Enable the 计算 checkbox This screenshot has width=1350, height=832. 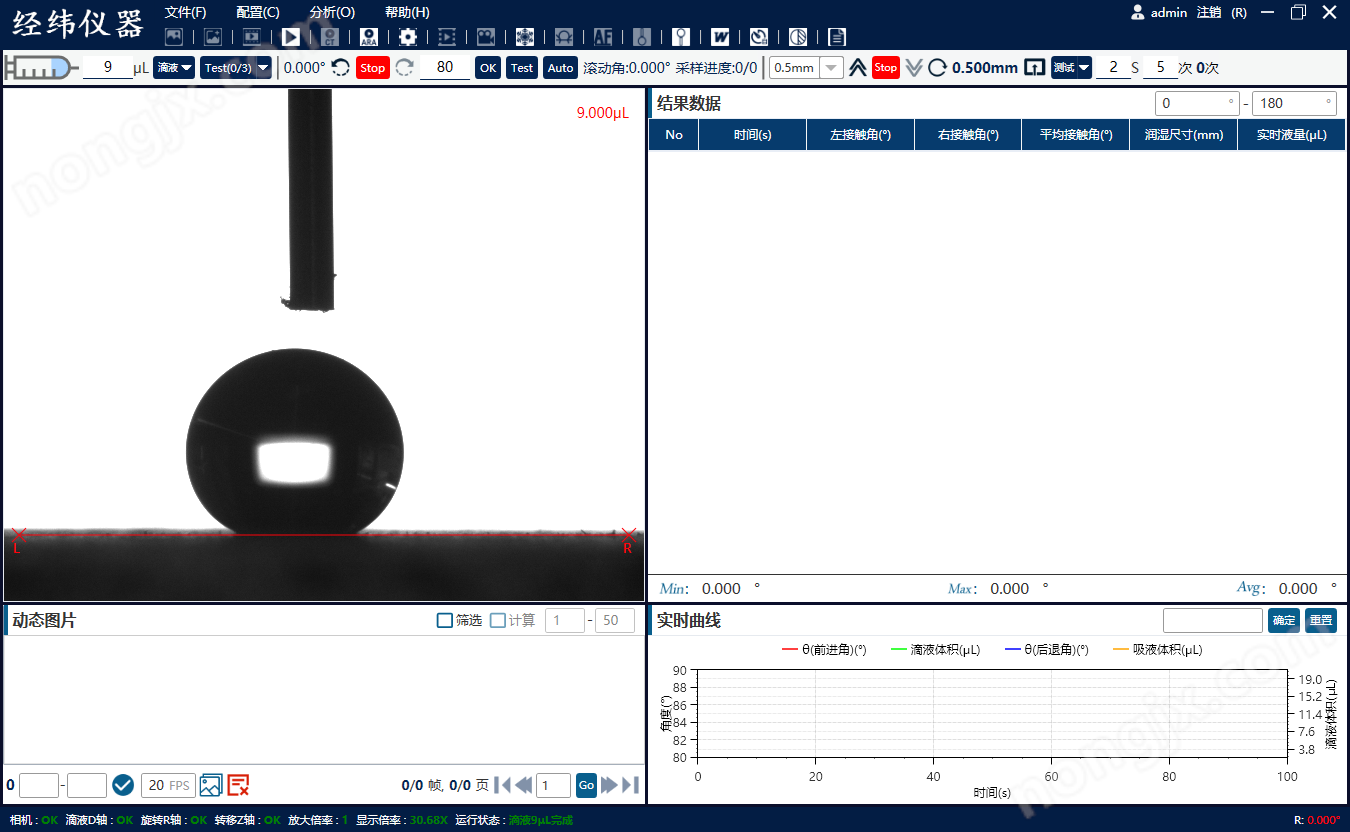click(x=496, y=620)
